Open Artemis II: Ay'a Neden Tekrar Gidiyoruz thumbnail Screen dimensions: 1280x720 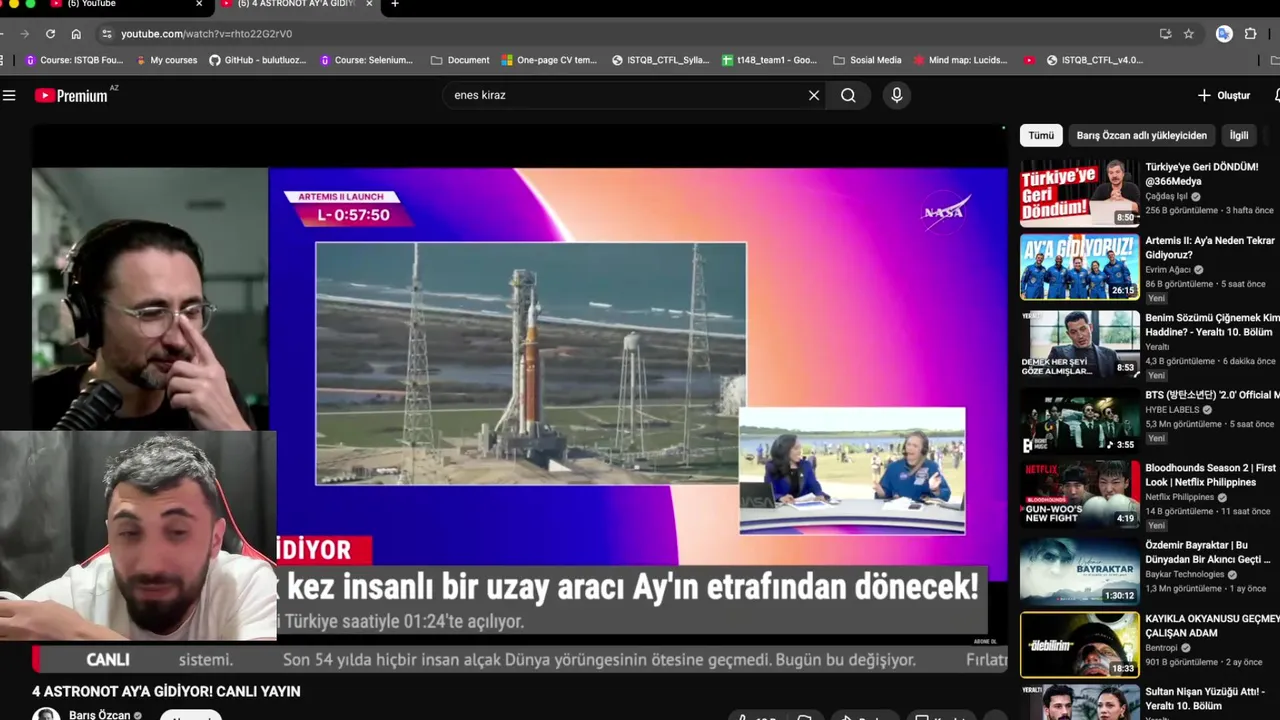pos(1079,267)
